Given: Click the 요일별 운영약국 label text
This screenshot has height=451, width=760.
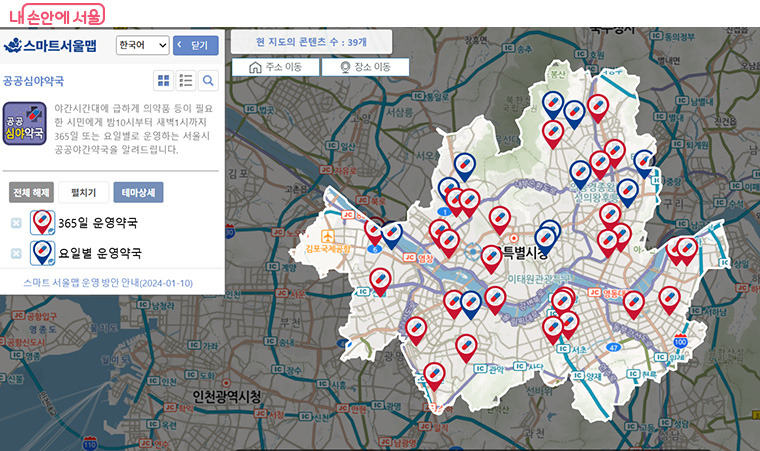Looking at the screenshot, I should (x=100, y=253).
